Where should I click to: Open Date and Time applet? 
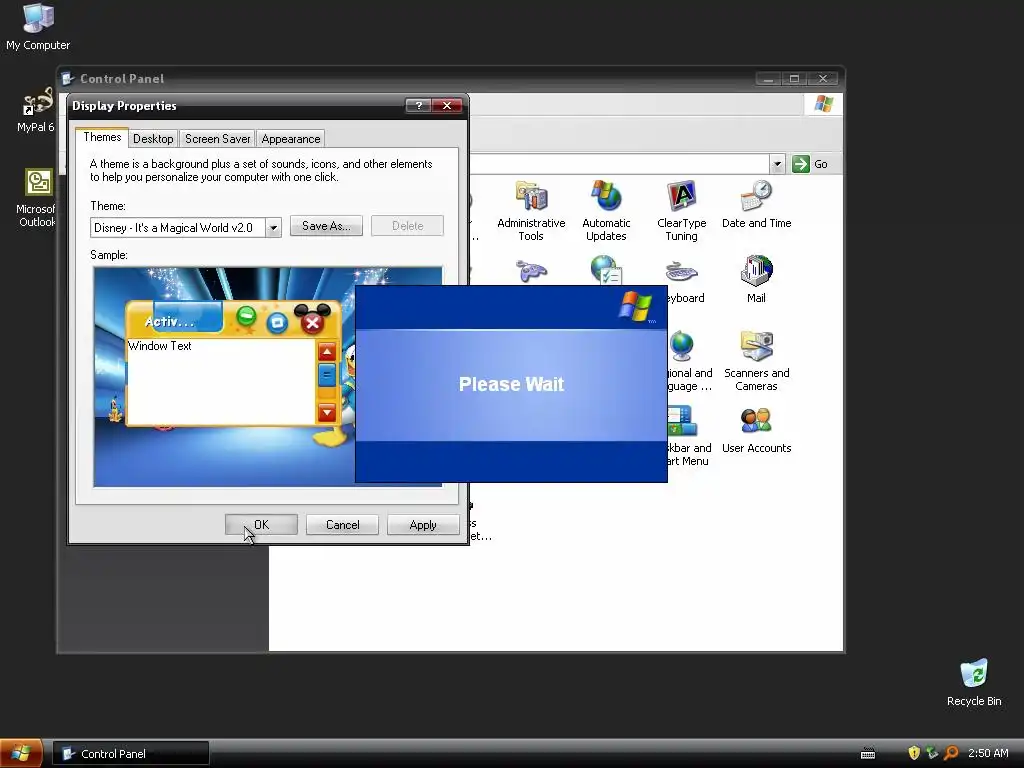[x=756, y=204]
